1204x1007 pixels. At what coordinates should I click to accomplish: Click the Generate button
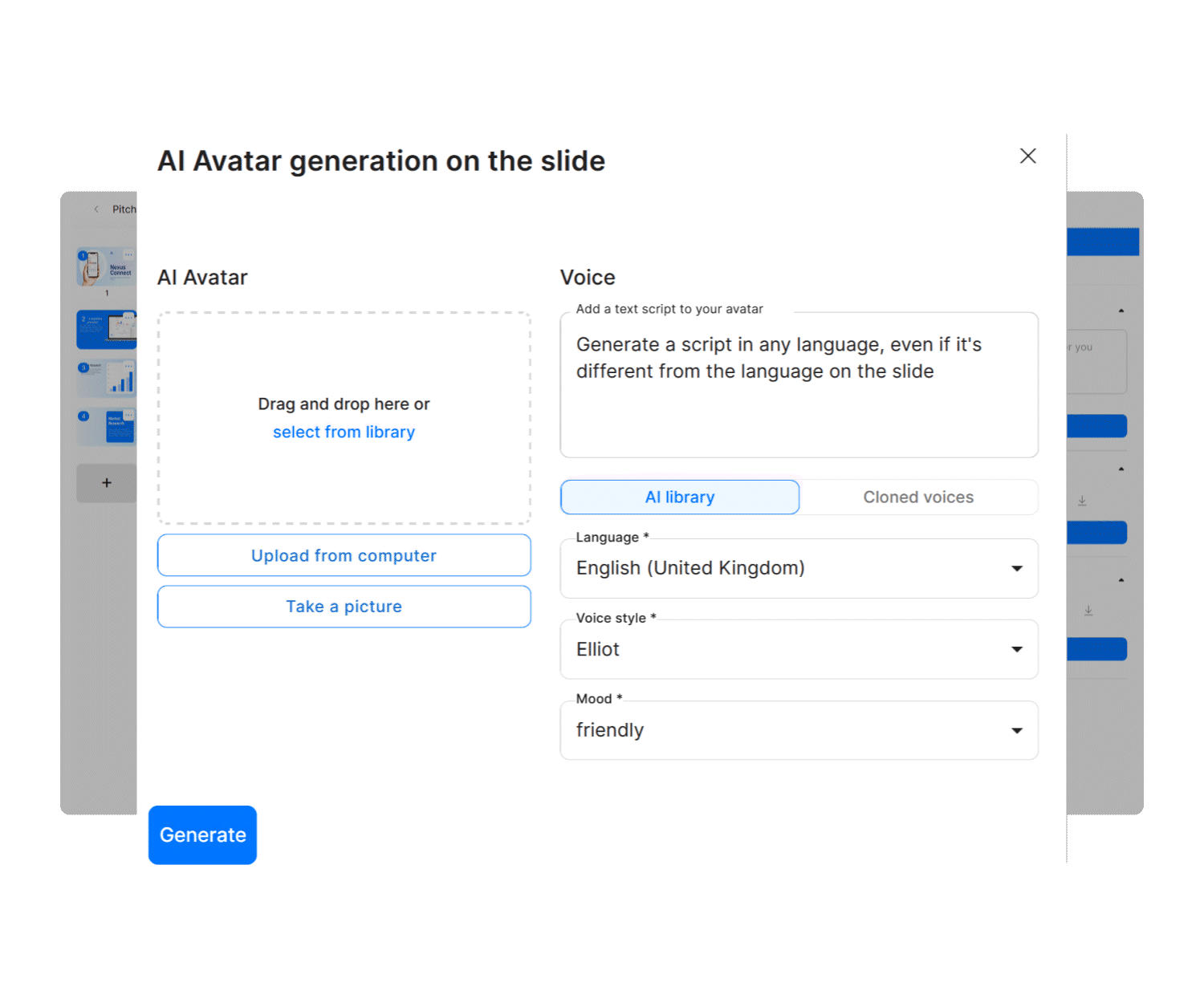point(201,834)
